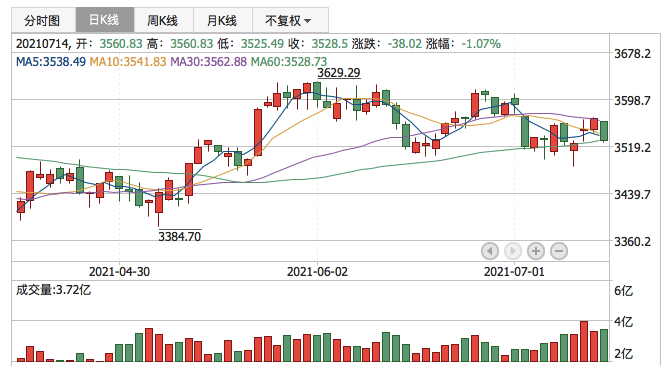Click the 4亿 volume axis label

(x=624, y=322)
